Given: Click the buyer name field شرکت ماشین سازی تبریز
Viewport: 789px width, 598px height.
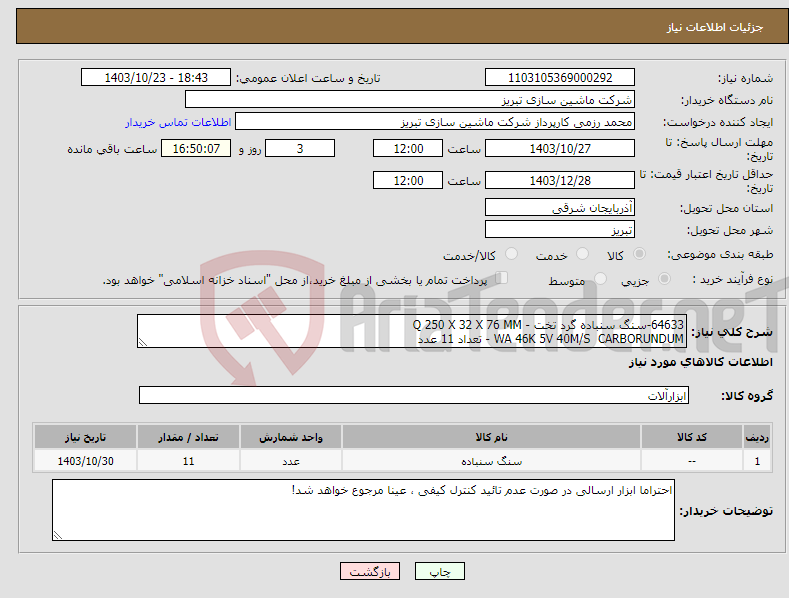Looking at the screenshot, I should [x=410, y=100].
